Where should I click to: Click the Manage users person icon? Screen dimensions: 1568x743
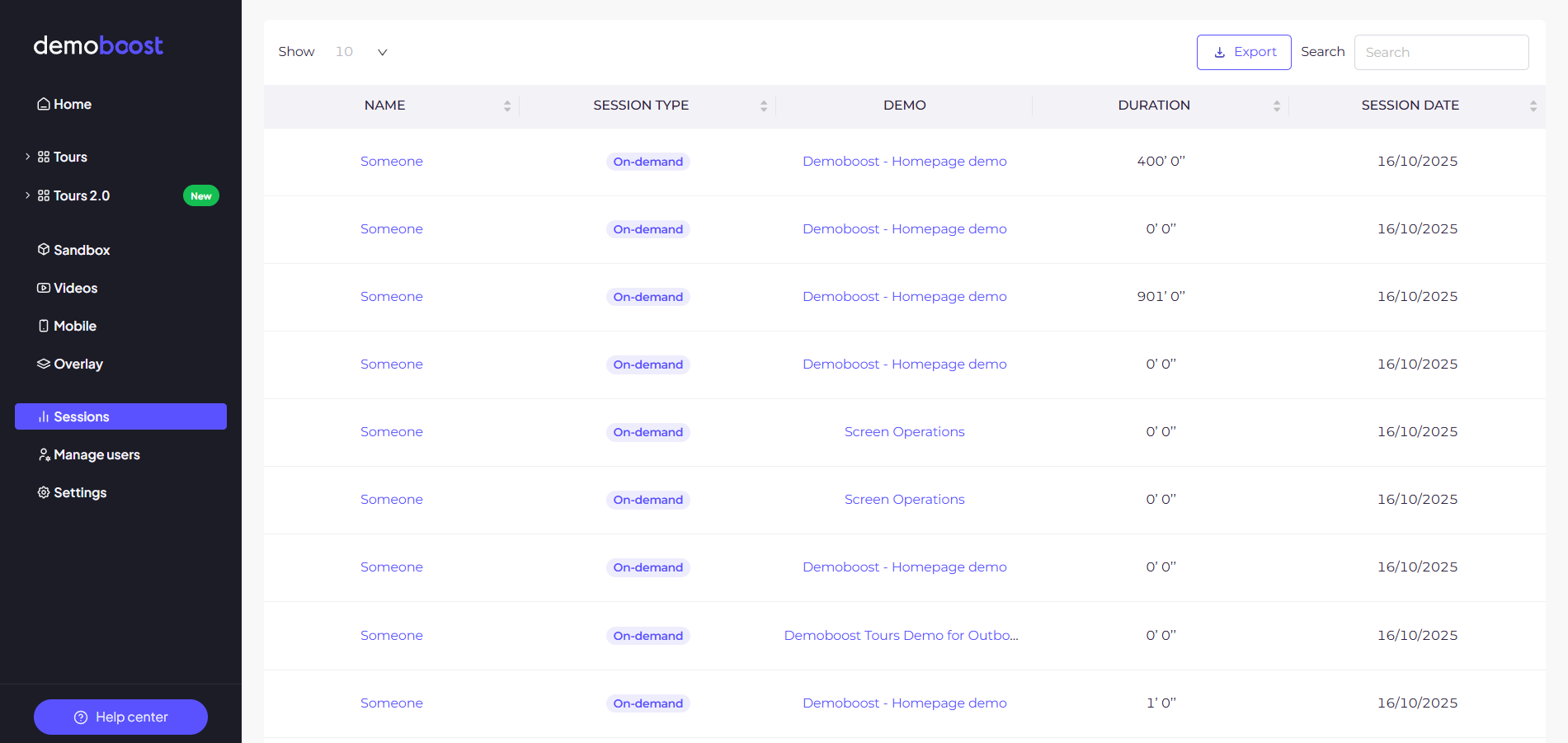45,454
